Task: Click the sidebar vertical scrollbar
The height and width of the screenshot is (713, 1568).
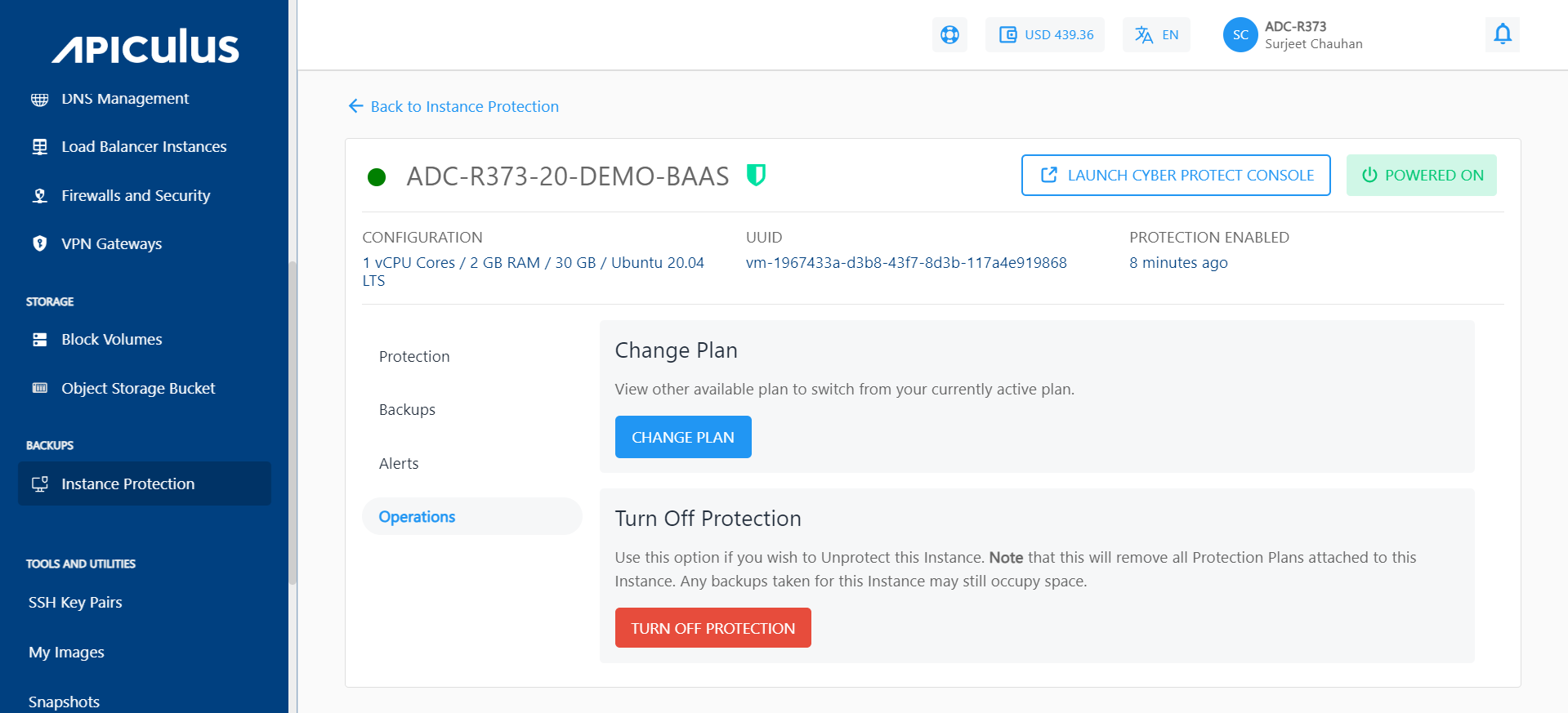Action: [x=293, y=422]
